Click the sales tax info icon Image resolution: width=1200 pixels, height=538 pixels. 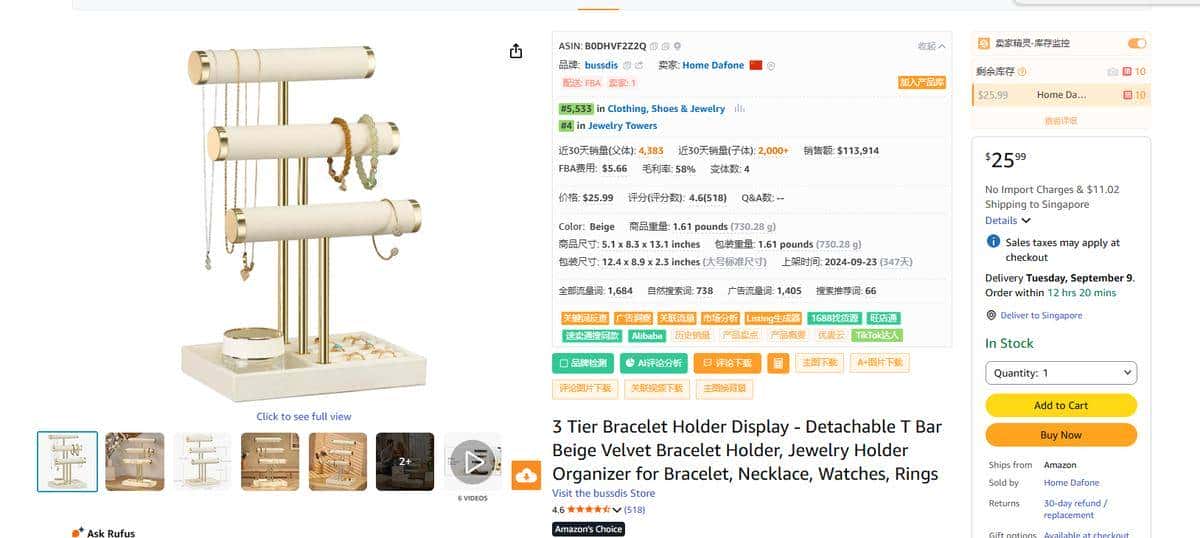tap(993, 242)
